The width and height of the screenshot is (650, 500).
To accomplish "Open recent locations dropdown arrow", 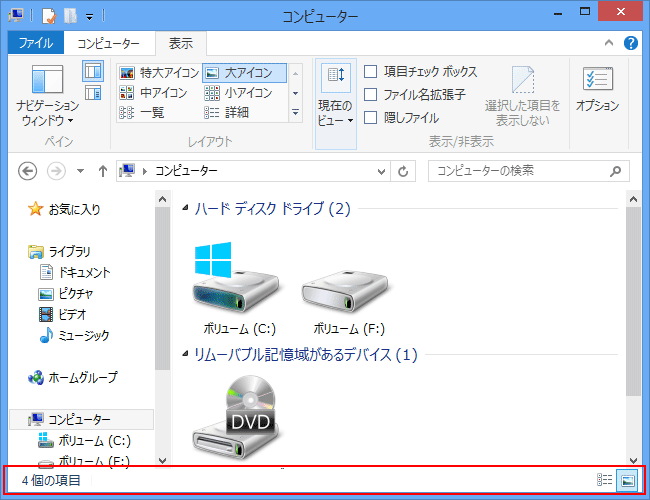I will [80, 171].
